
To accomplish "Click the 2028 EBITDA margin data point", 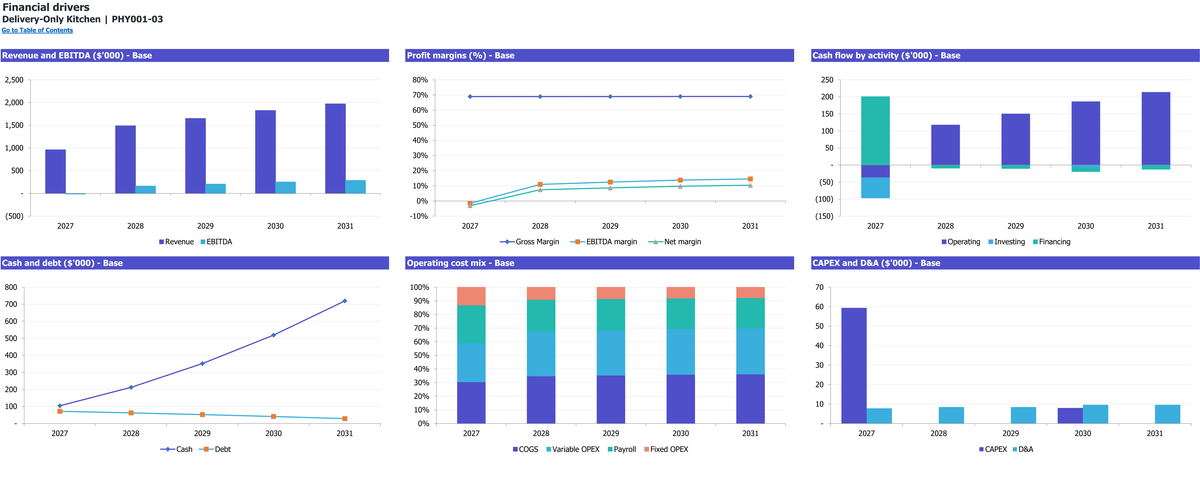I will tap(540, 185).
